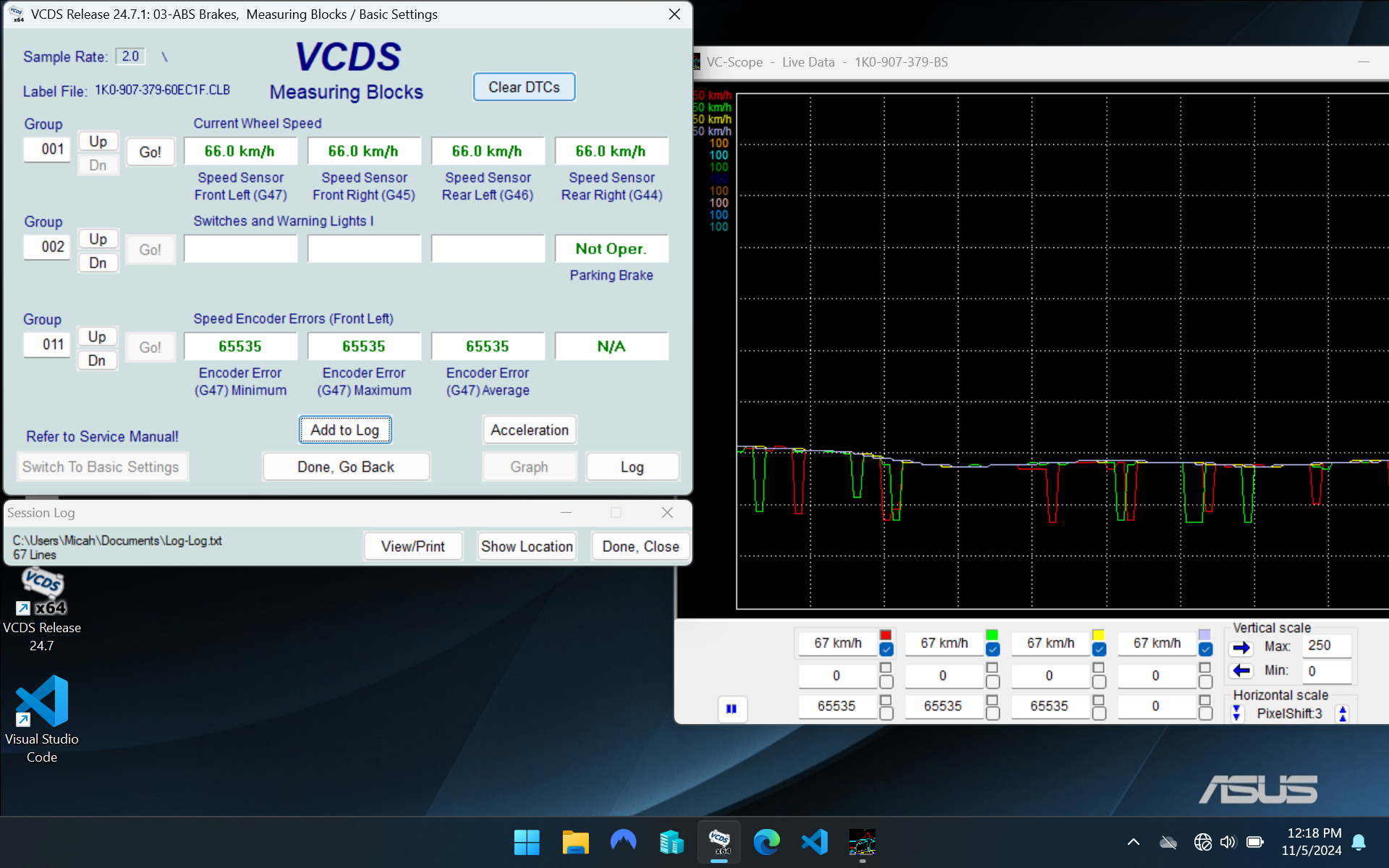This screenshot has height=868, width=1389.
Task: Close the VCDS Measuring Blocks window
Action: coord(674,14)
